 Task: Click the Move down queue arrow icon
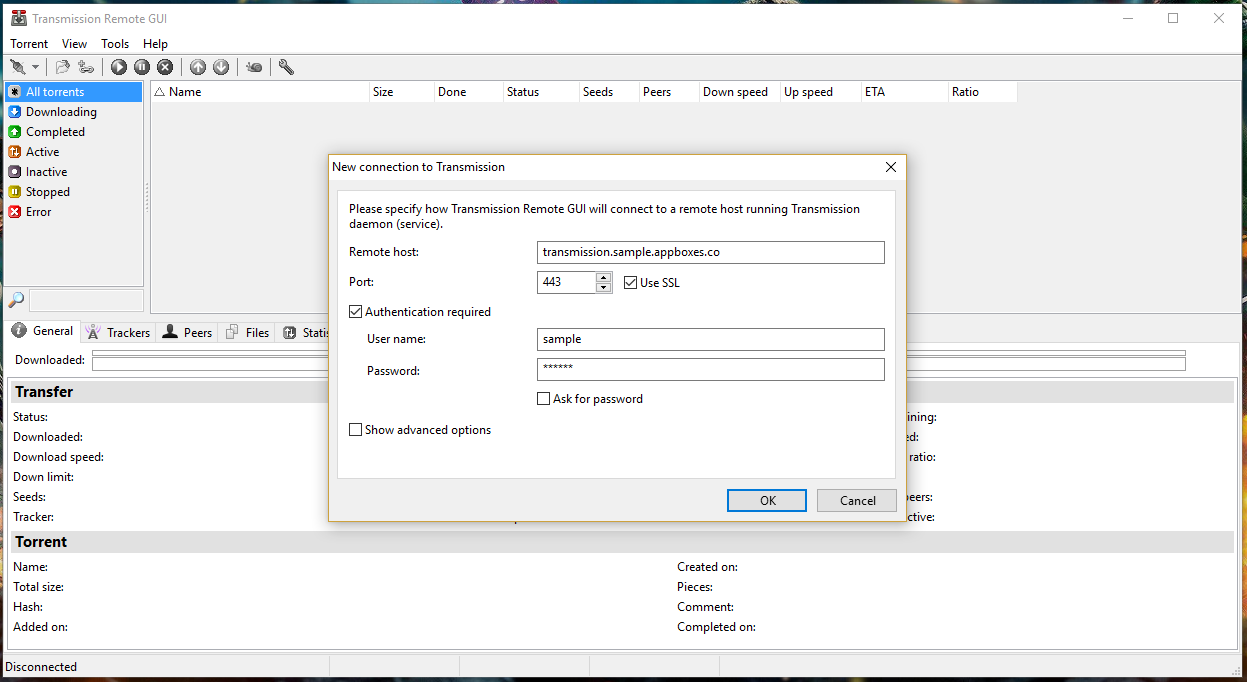click(x=221, y=67)
